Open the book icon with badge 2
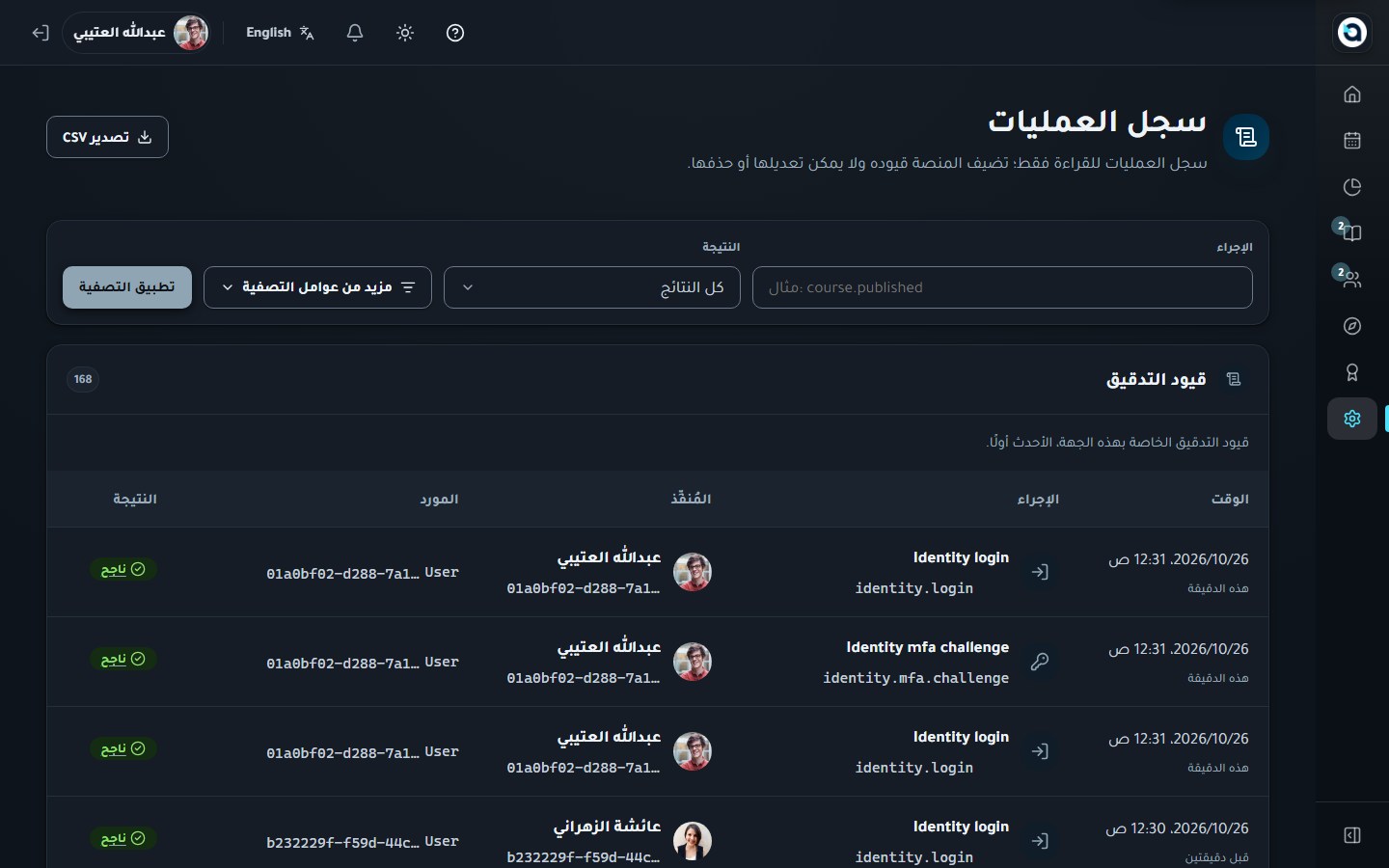This screenshot has height=868, width=1389. 1352,233
